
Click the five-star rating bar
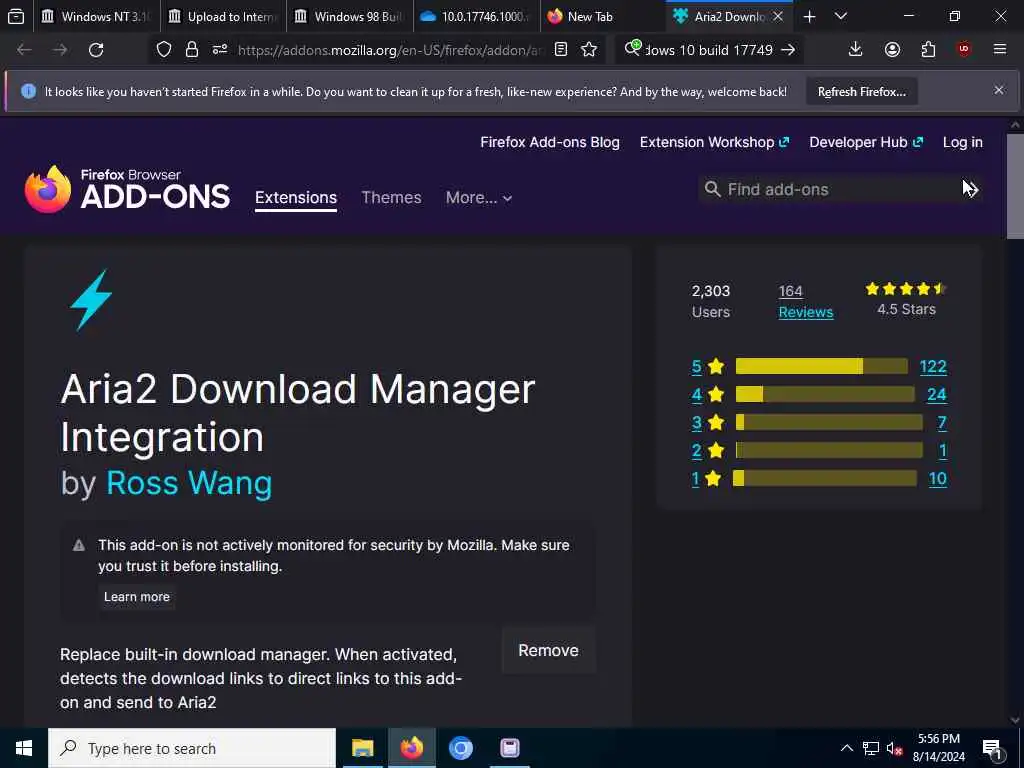(x=822, y=366)
